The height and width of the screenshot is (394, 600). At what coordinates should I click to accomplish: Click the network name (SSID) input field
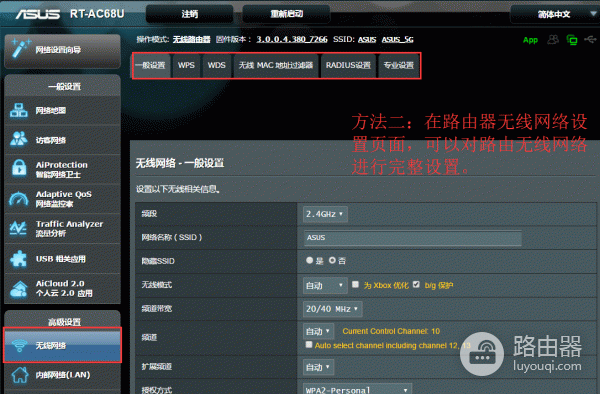coord(413,238)
